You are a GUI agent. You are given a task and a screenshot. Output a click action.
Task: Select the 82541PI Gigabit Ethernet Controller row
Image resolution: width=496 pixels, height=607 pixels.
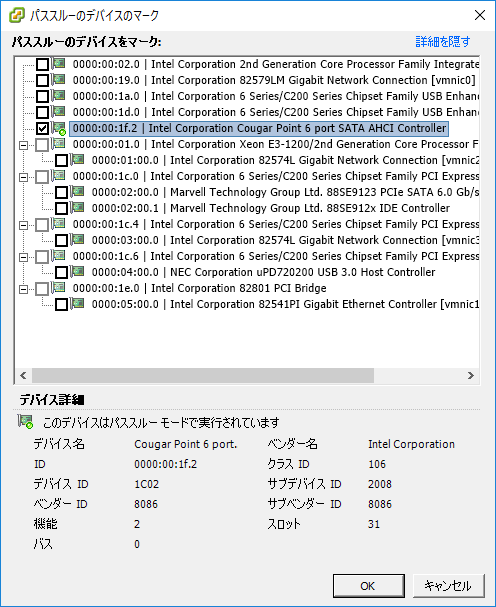[x=285, y=305]
